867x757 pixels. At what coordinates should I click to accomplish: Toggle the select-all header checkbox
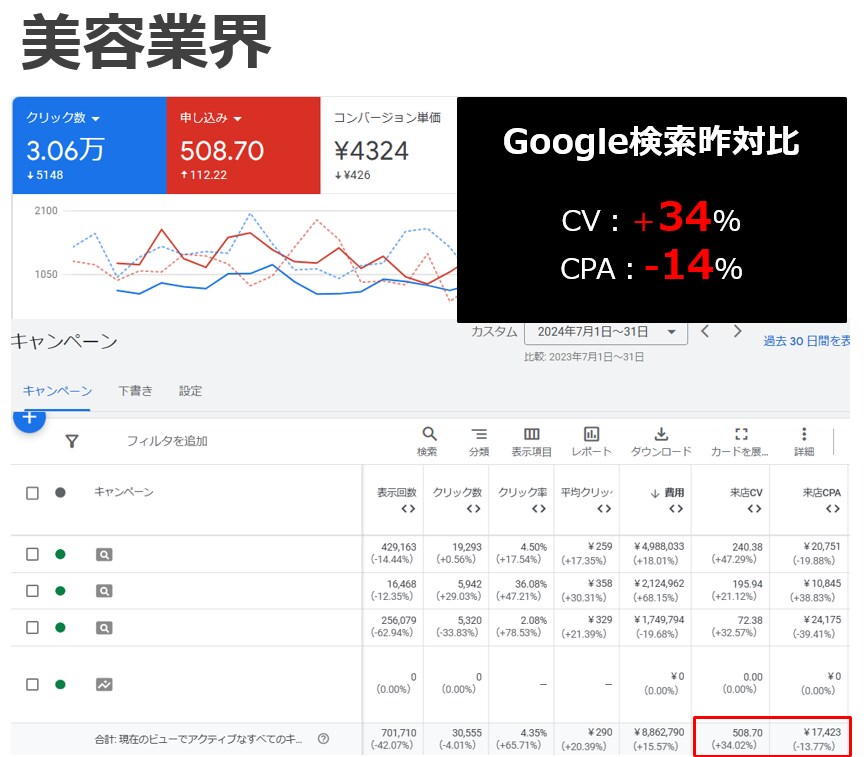click(33, 493)
